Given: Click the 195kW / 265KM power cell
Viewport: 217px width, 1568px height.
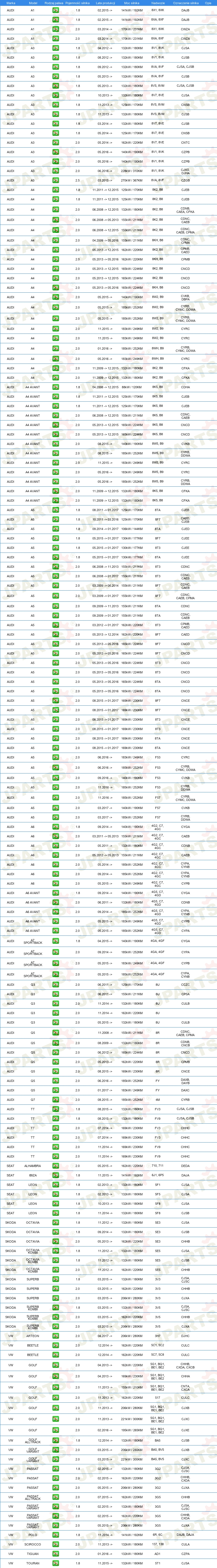Looking at the screenshot, I should click(131, 1430).
